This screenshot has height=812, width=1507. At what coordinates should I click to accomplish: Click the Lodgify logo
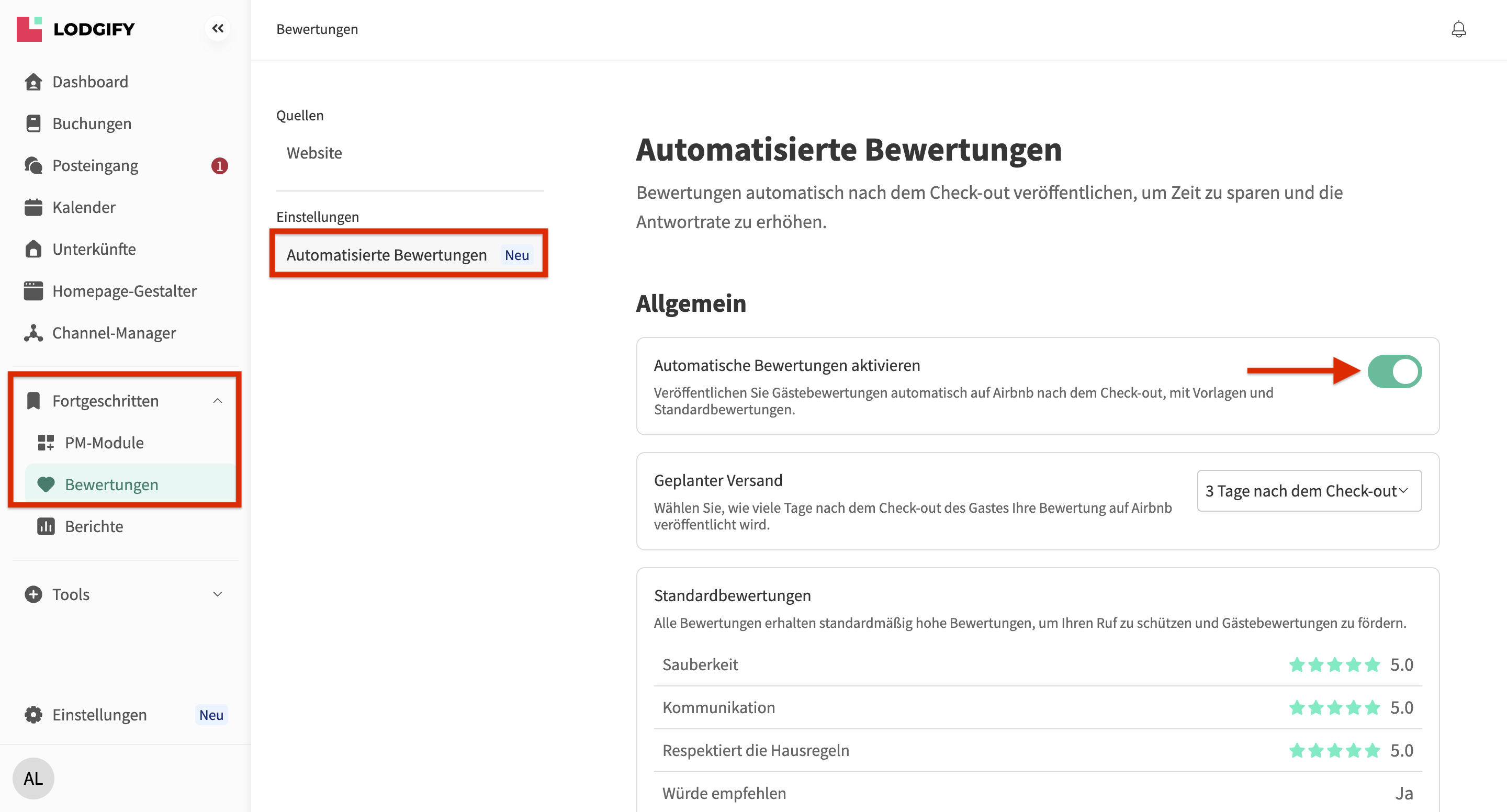tap(76, 29)
